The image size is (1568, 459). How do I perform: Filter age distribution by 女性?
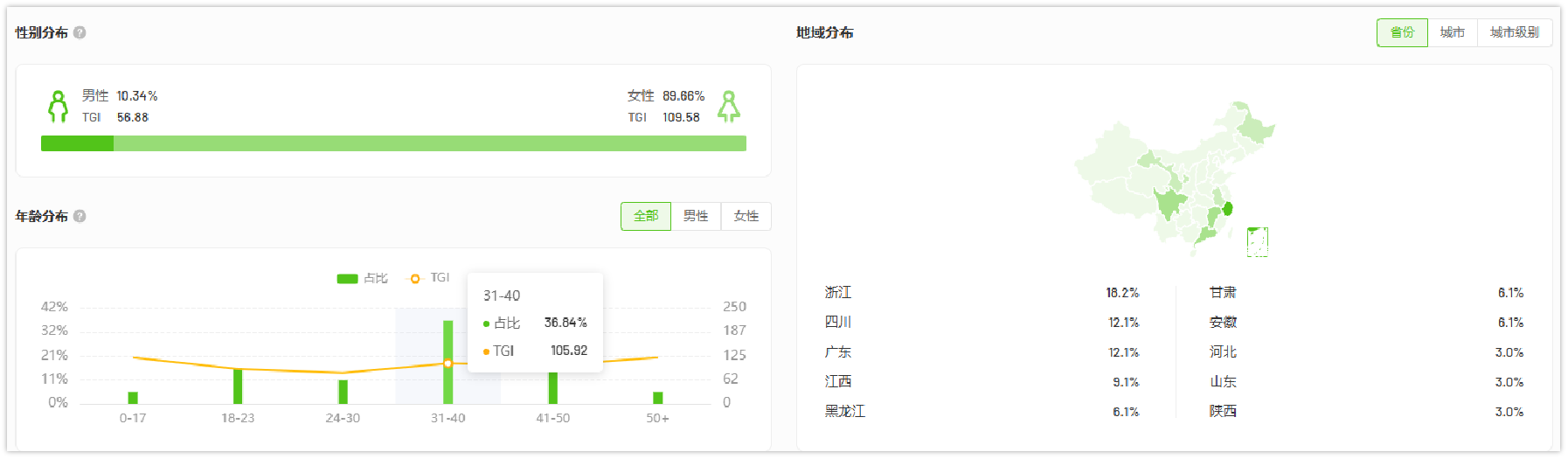(x=746, y=216)
